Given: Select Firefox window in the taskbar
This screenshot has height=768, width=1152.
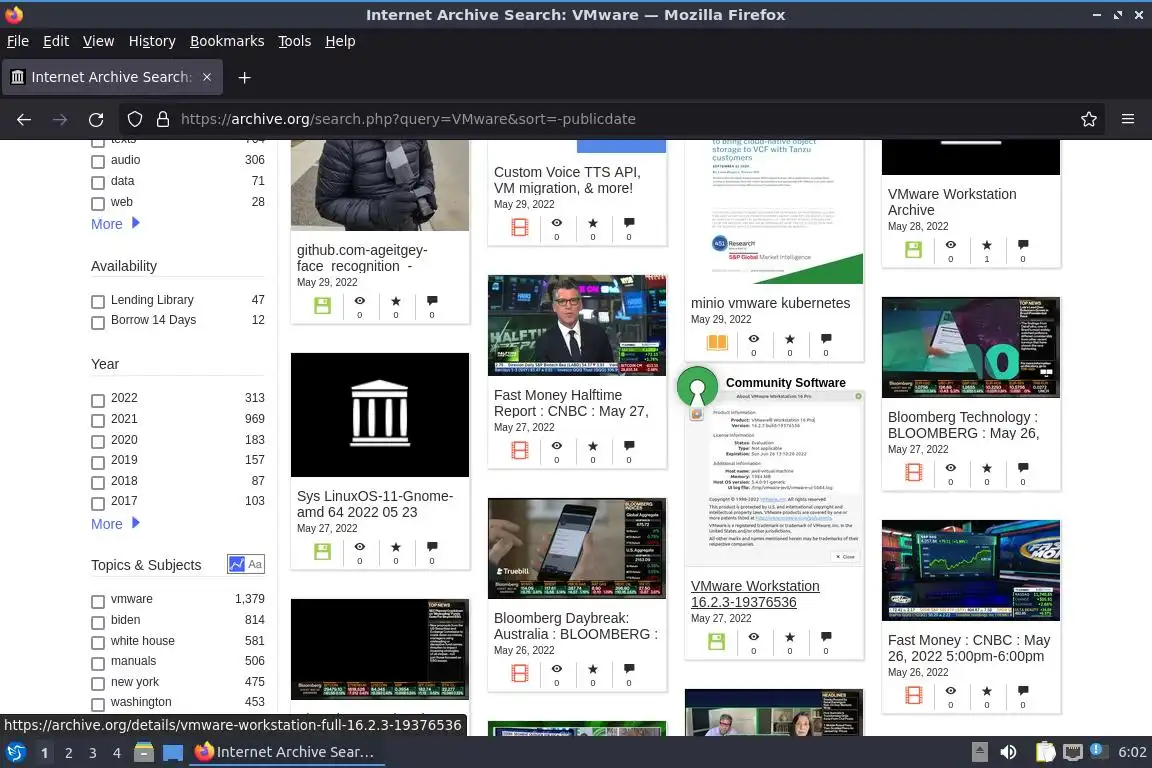Looking at the screenshot, I should click(x=285, y=752).
